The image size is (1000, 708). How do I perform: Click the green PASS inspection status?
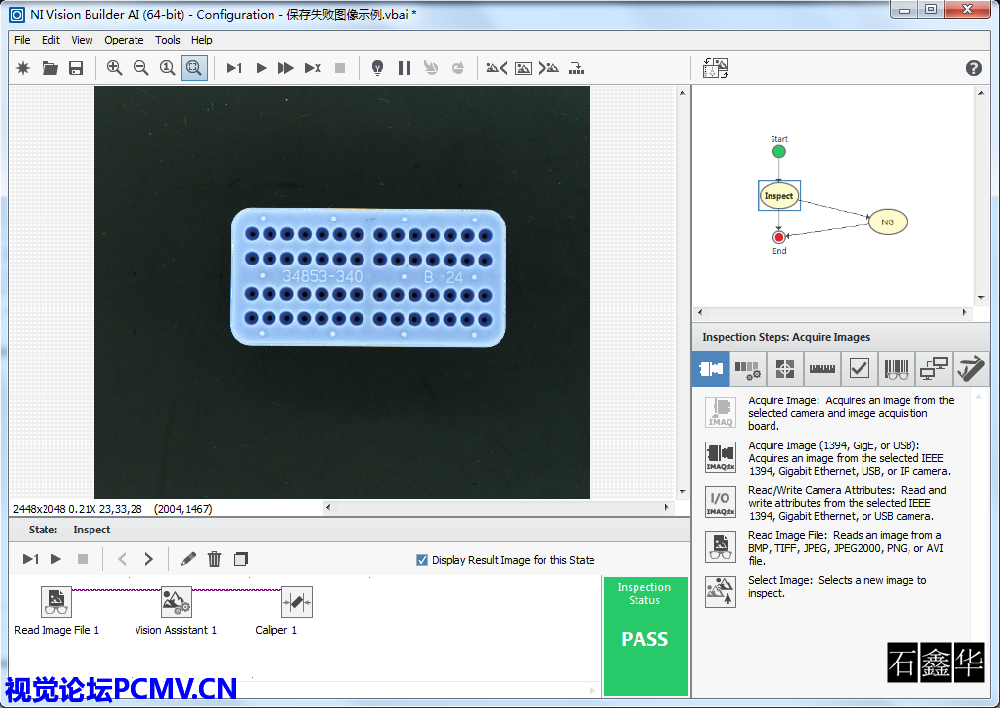pos(645,636)
